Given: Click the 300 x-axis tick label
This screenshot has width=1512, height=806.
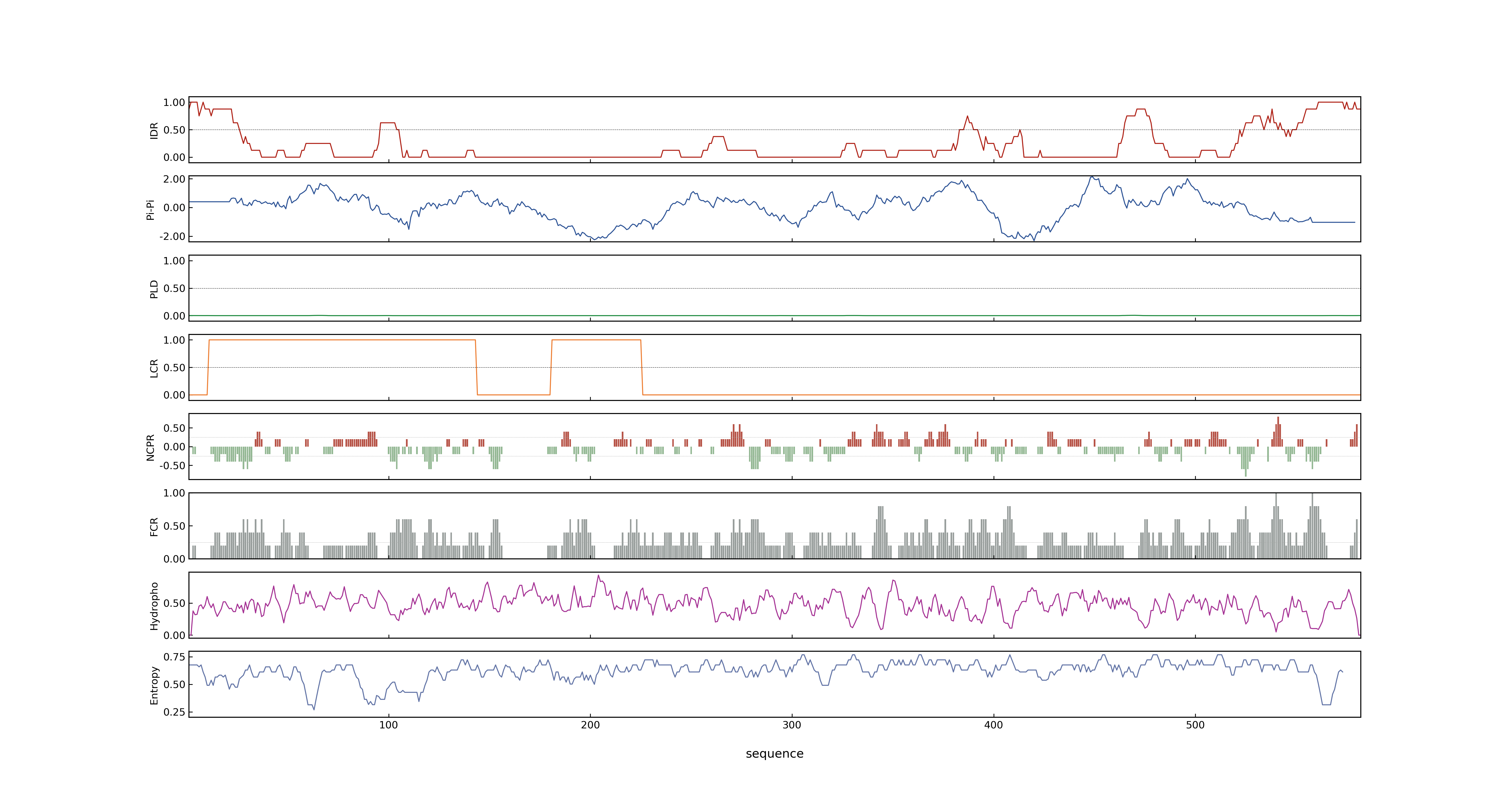Looking at the screenshot, I should (x=792, y=725).
